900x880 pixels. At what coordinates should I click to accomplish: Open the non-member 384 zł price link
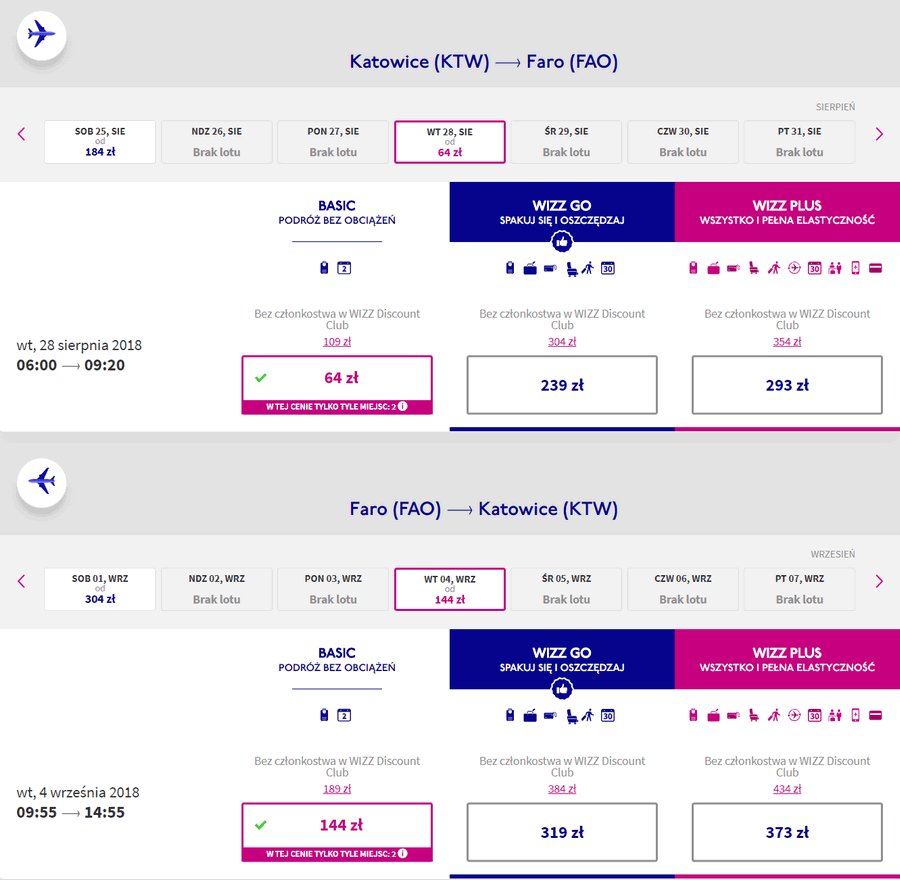(x=562, y=789)
